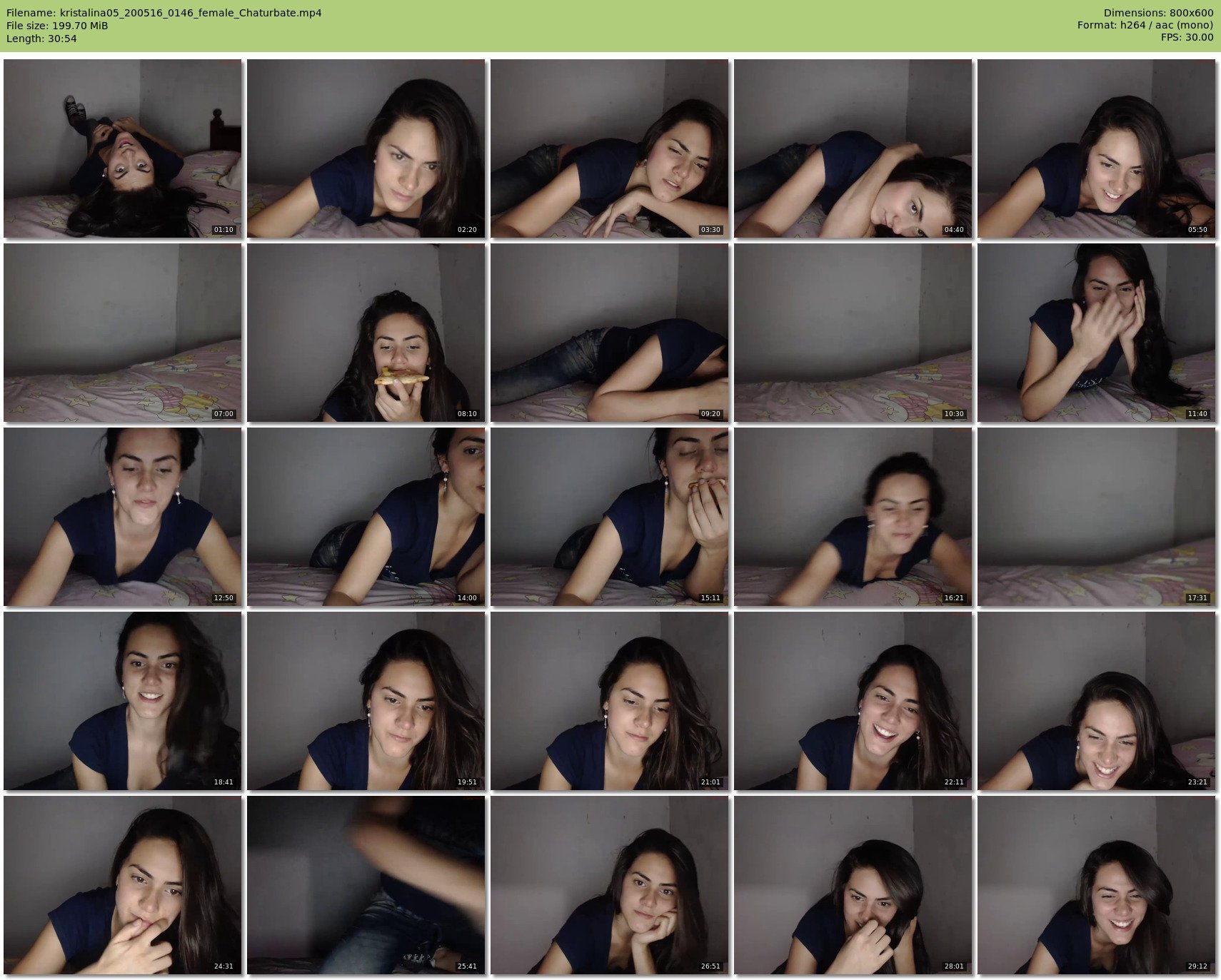
Task: Choose the thumbnail timestamped 19:51
Action: 366,701
